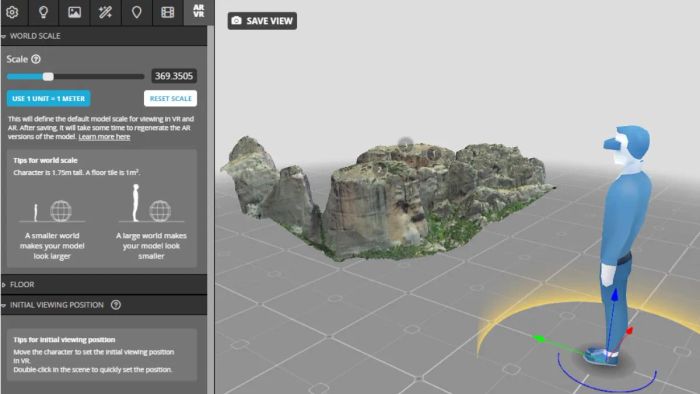Click the Initial Viewing Position help icon
700x394 pixels.
(116, 305)
